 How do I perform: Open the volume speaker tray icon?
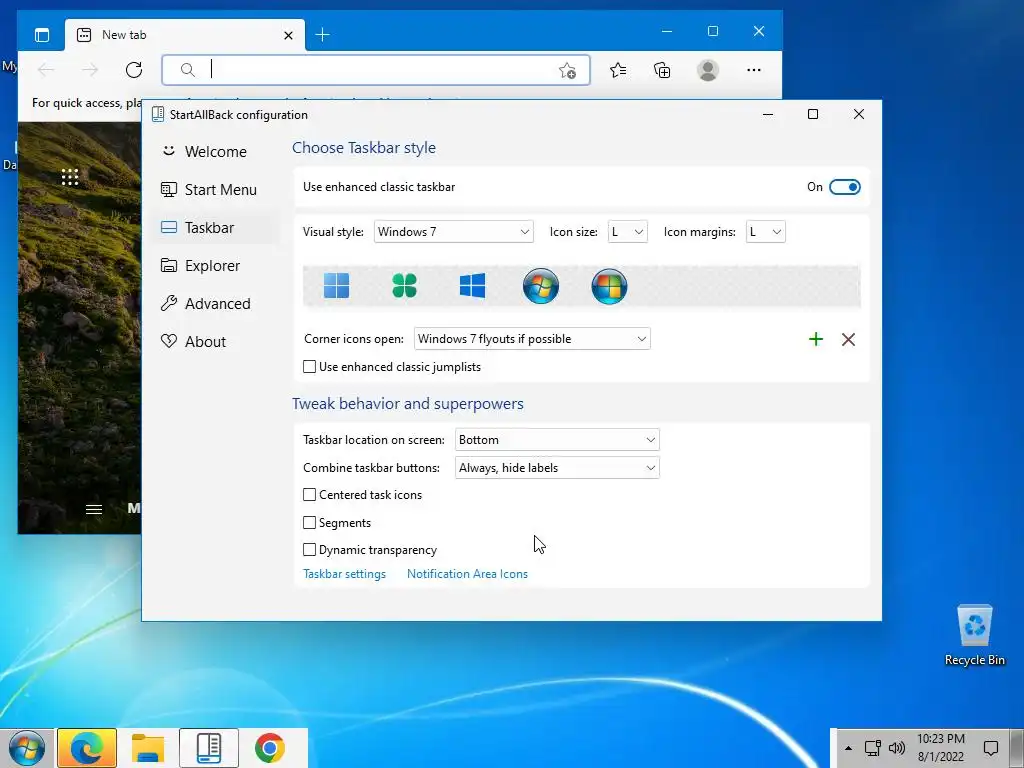[897, 748]
